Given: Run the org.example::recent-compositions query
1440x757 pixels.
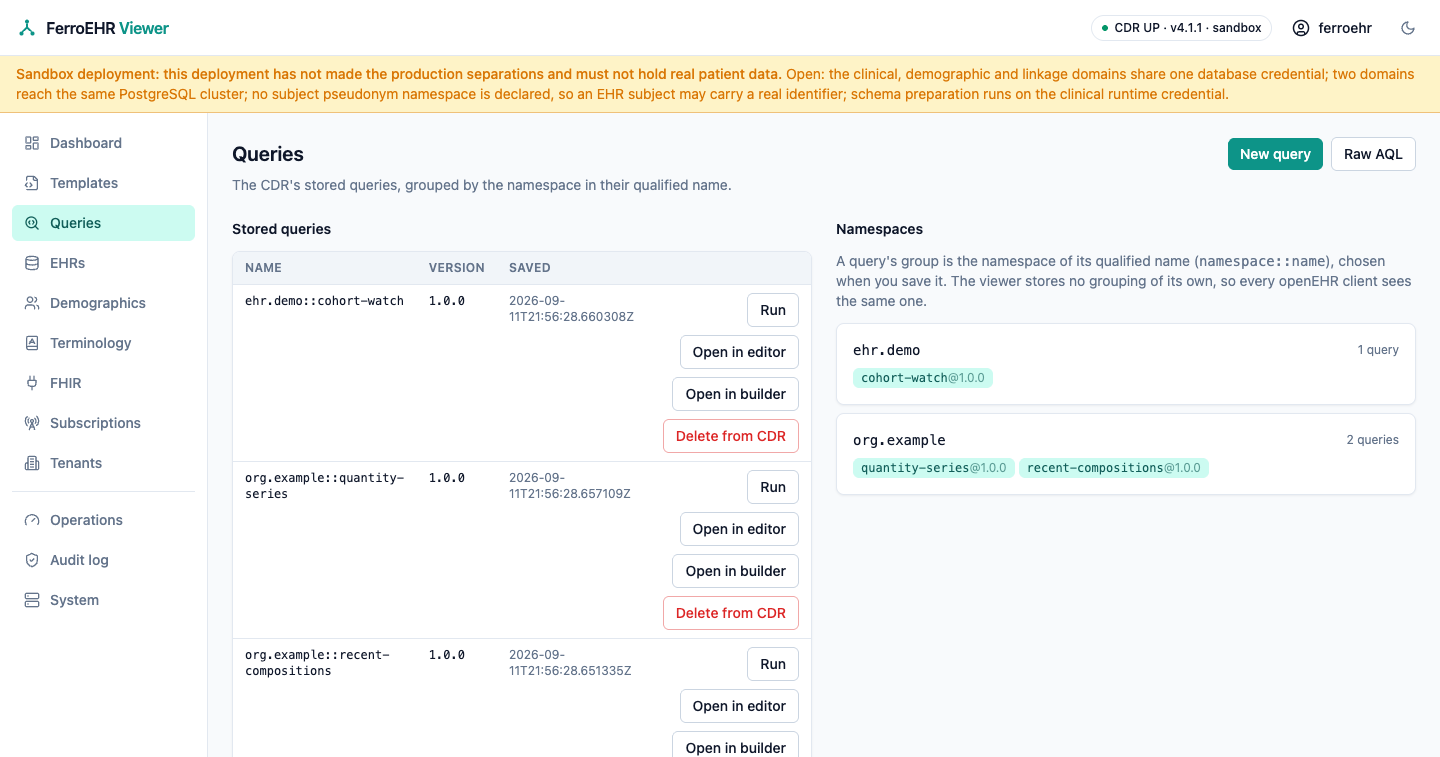Looking at the screenshot, I should point(773,664).
